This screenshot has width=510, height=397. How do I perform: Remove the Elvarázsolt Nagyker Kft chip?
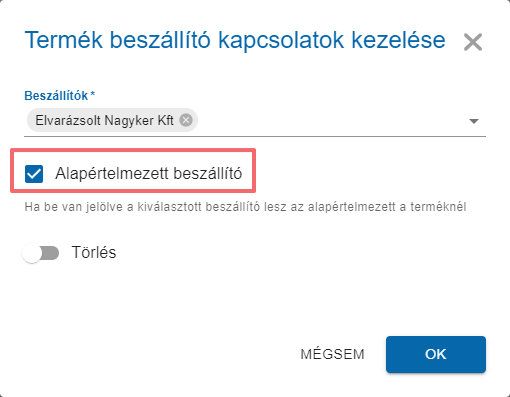pos(186,120)
